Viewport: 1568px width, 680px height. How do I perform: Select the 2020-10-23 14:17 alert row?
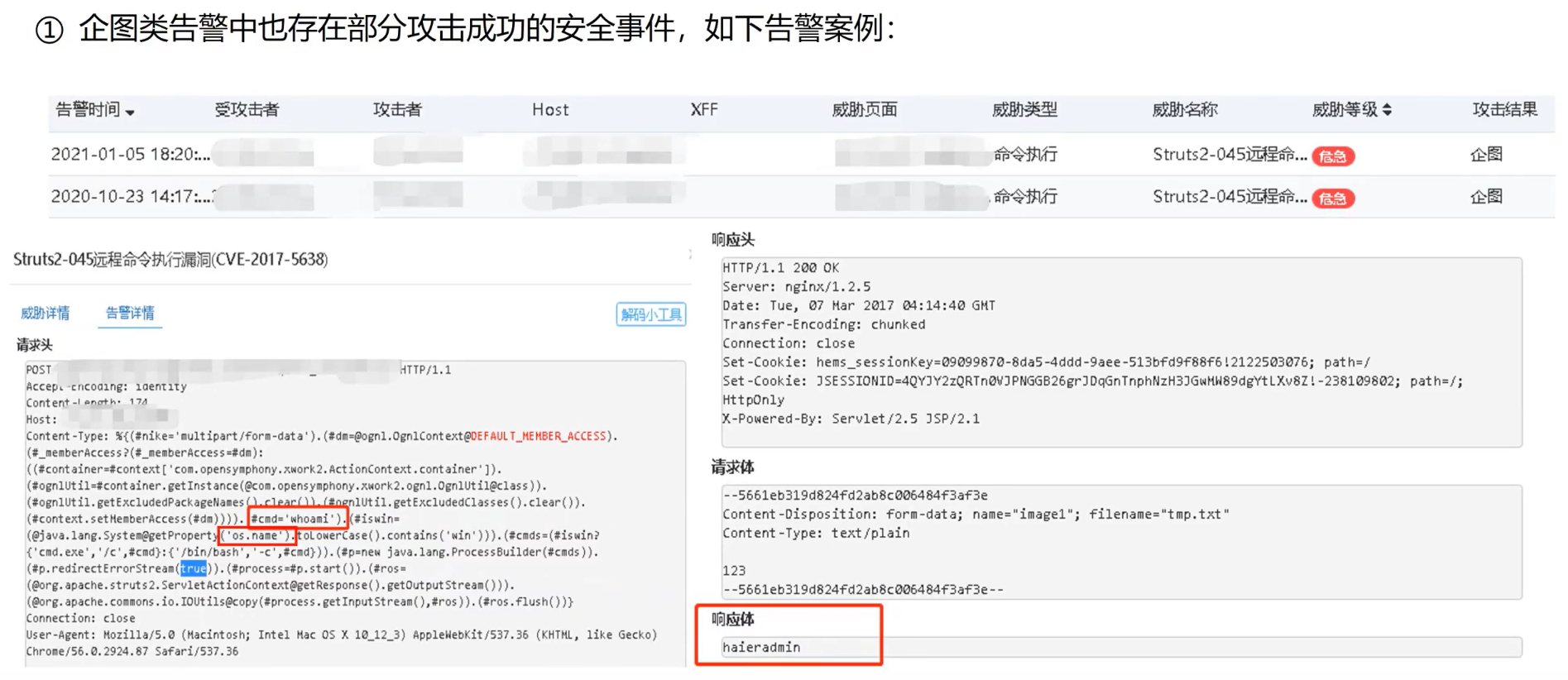(801, 197)
